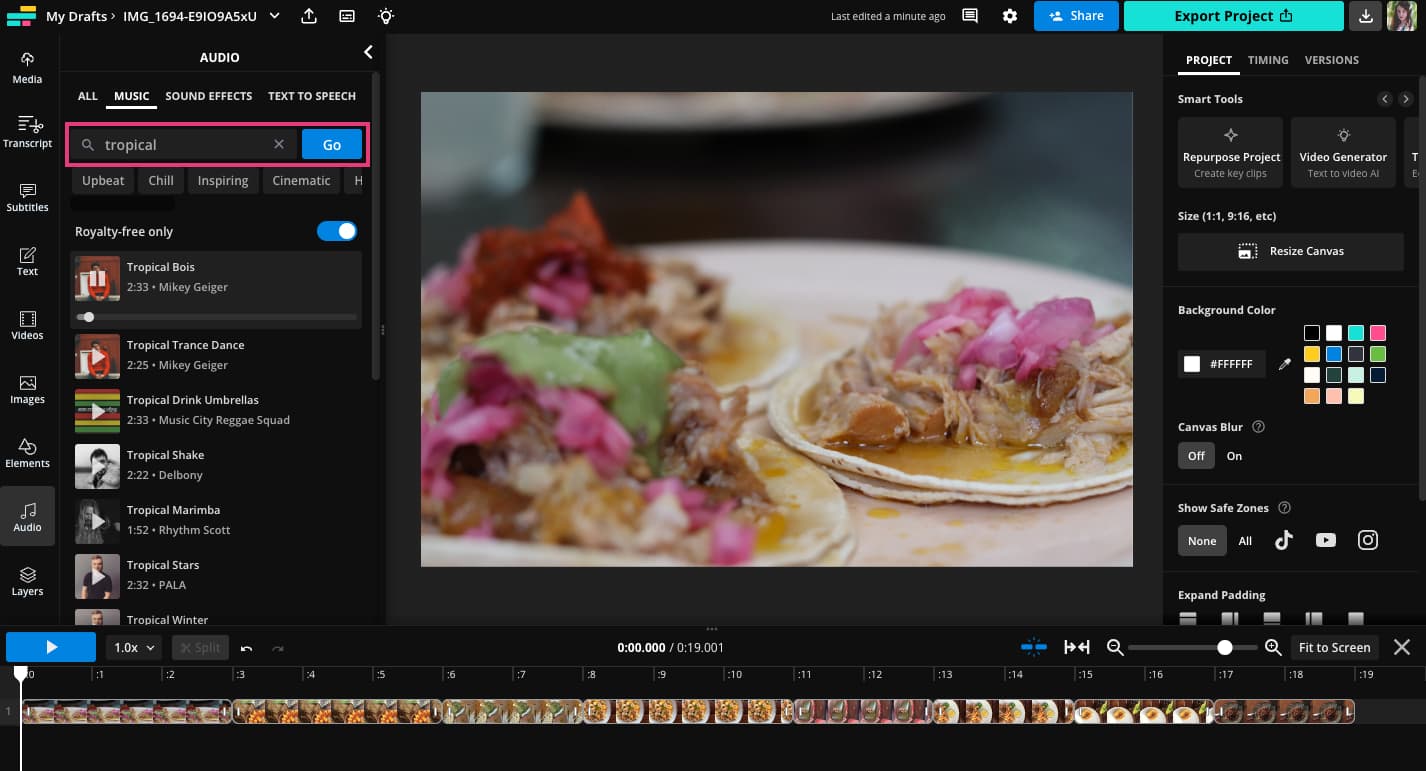The width and height of the screenshot is (1426, 771).
Task: Toggle Royalty-free only switch
Action: point(337,231)
